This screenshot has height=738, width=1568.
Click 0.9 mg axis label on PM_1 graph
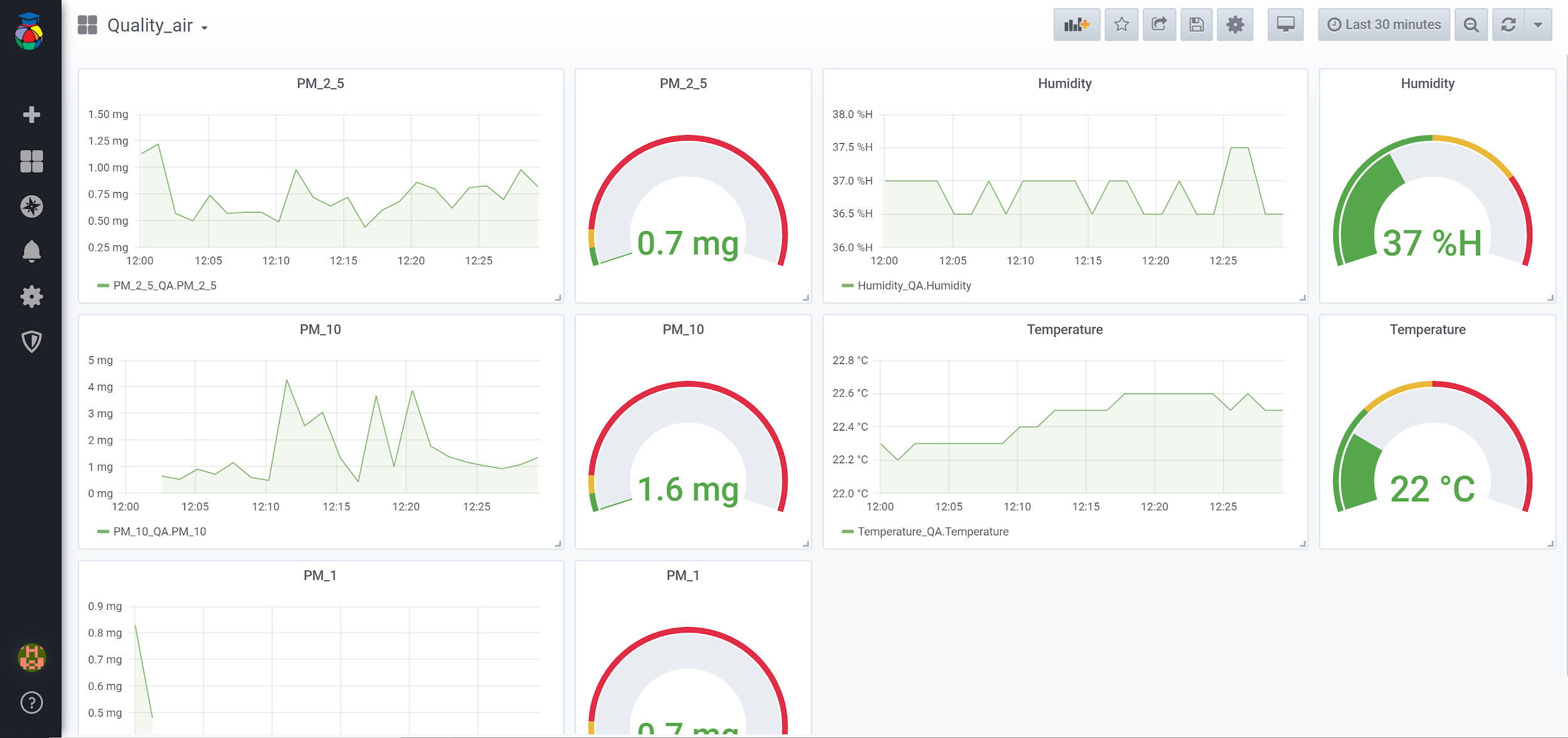tap(105, 606)
